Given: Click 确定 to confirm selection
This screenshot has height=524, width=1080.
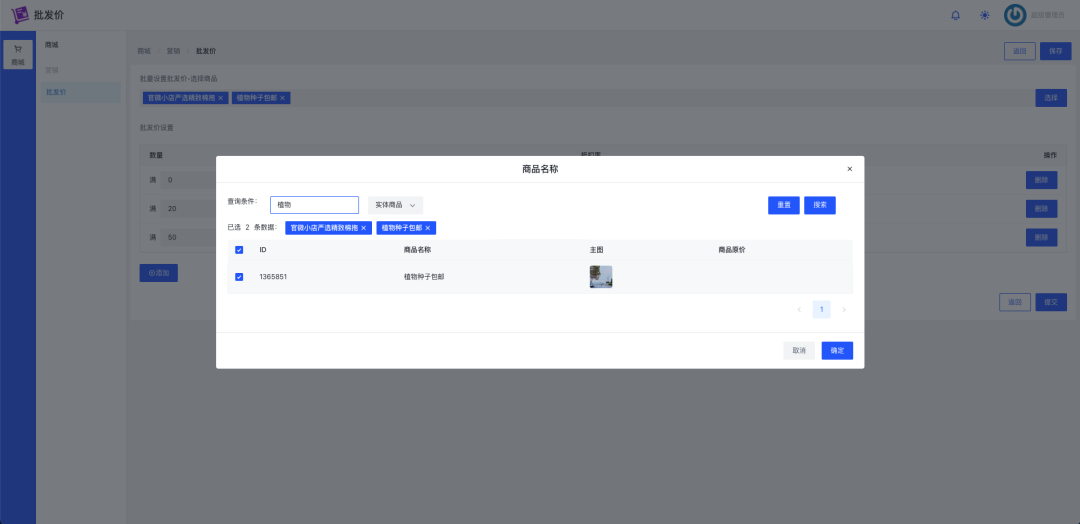Looking at the screenshot, I should (837, 351).
